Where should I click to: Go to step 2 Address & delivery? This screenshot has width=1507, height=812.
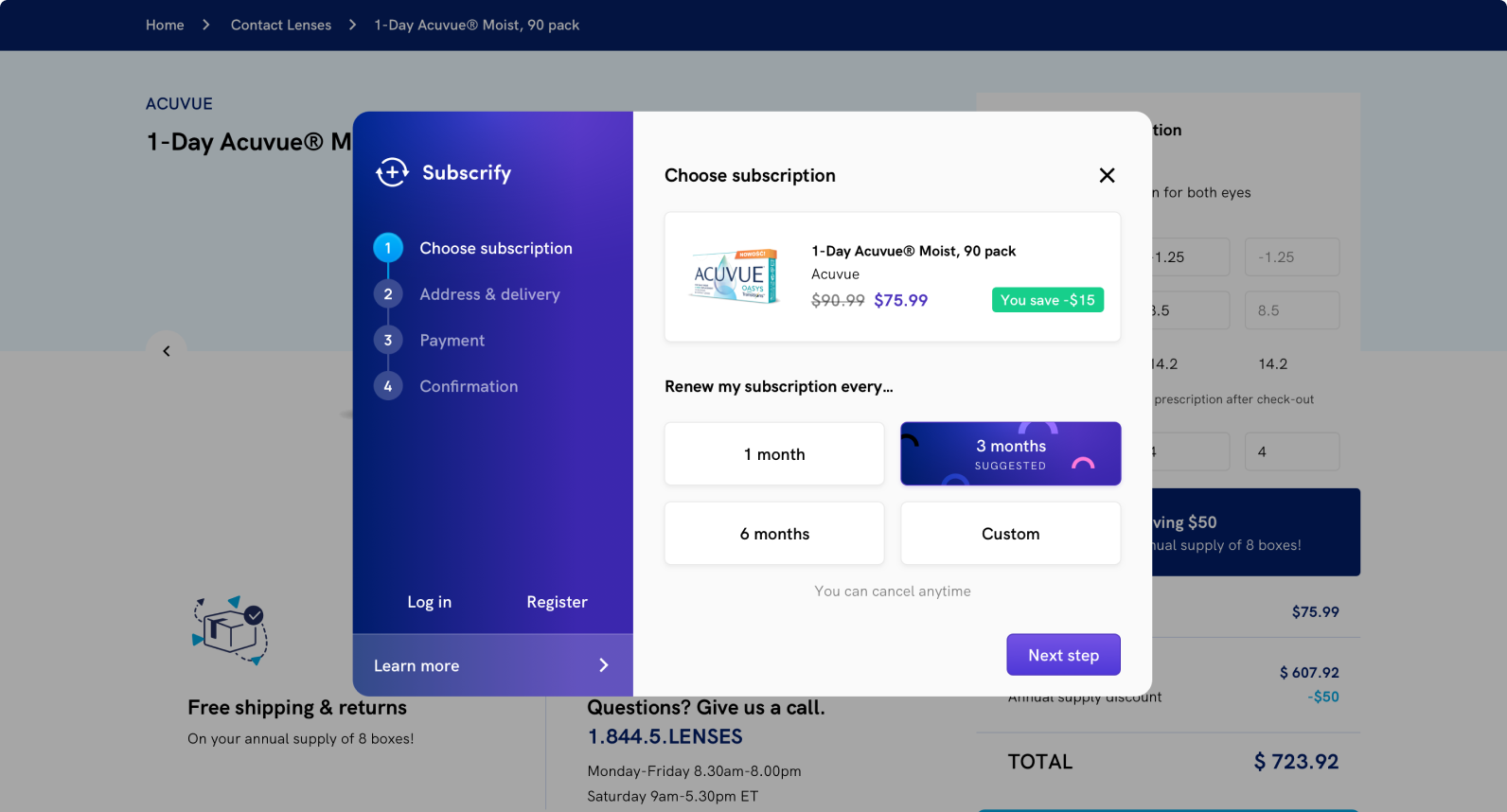468,294
